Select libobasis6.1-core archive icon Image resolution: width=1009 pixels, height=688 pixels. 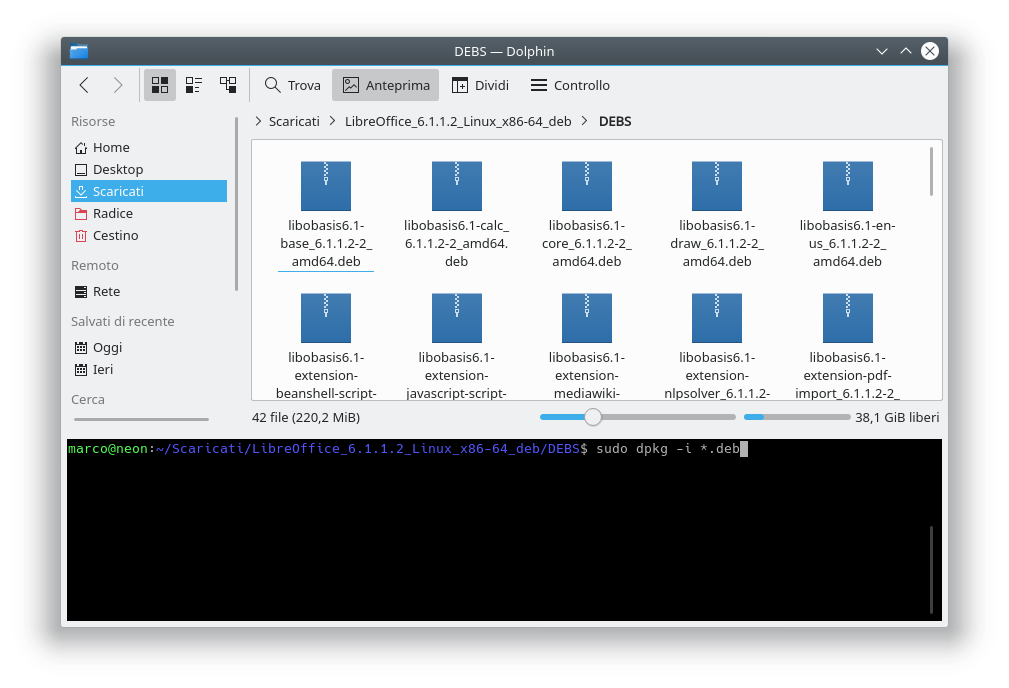[x=587, y=186]
